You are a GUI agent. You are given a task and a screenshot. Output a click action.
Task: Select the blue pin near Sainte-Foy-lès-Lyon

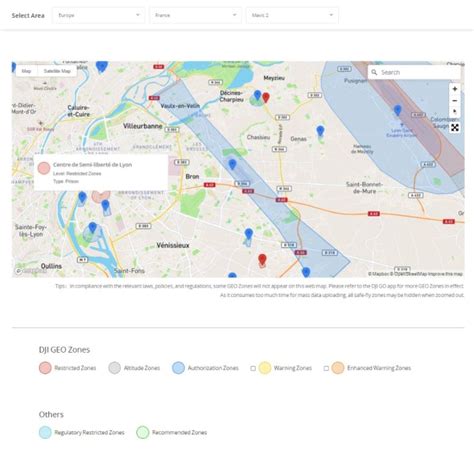pyautogui.click(x=93, y=227)
